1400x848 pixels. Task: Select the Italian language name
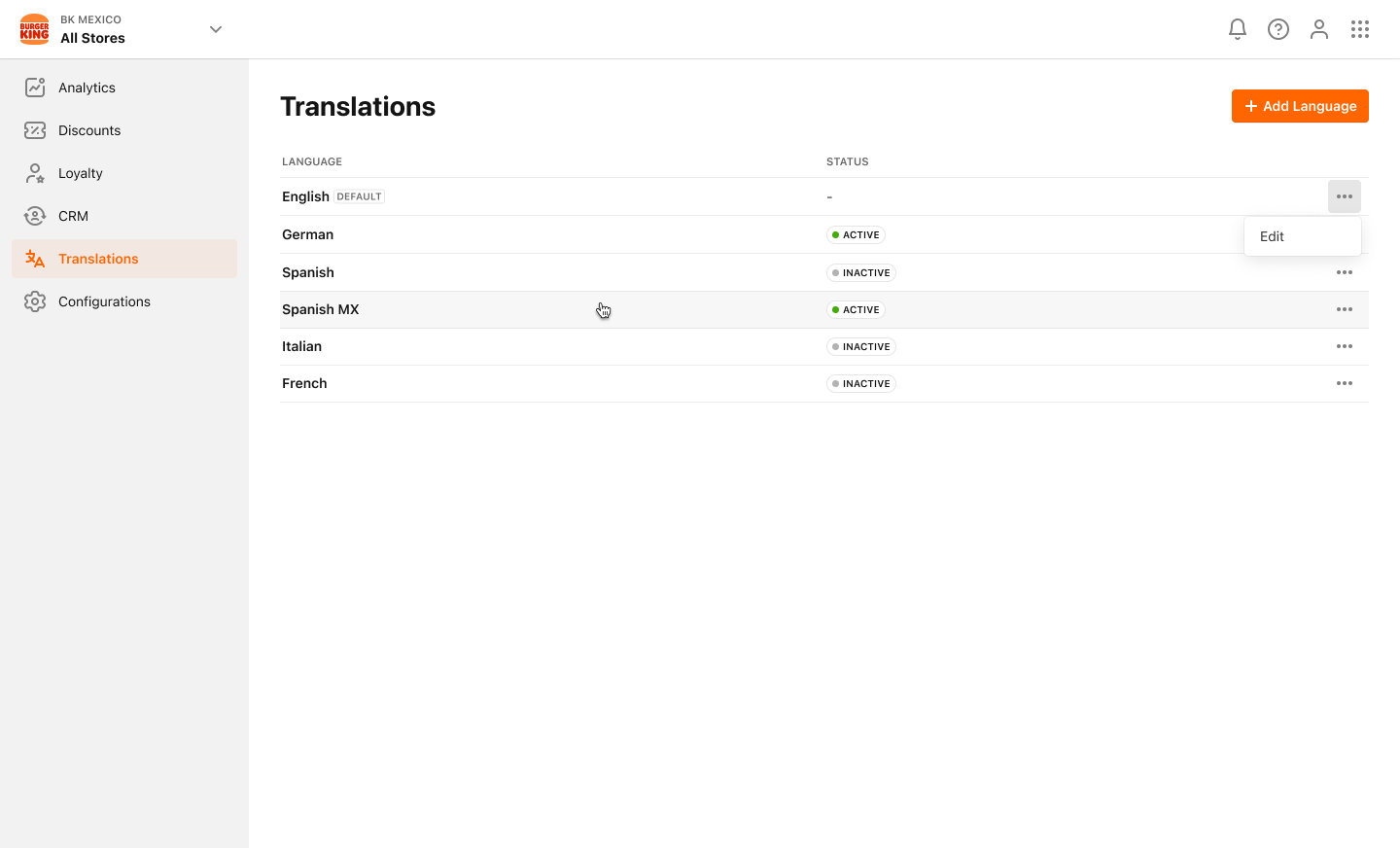301,346
